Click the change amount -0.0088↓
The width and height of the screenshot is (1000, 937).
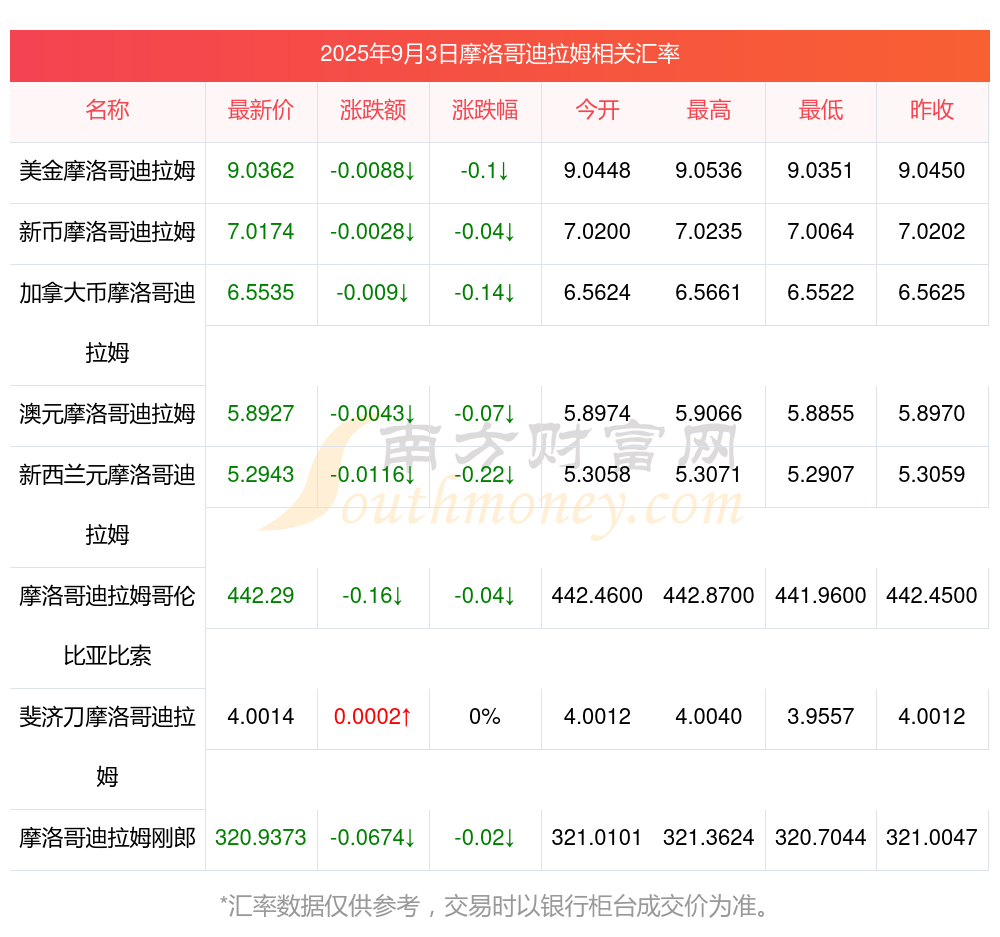(373, 171)
